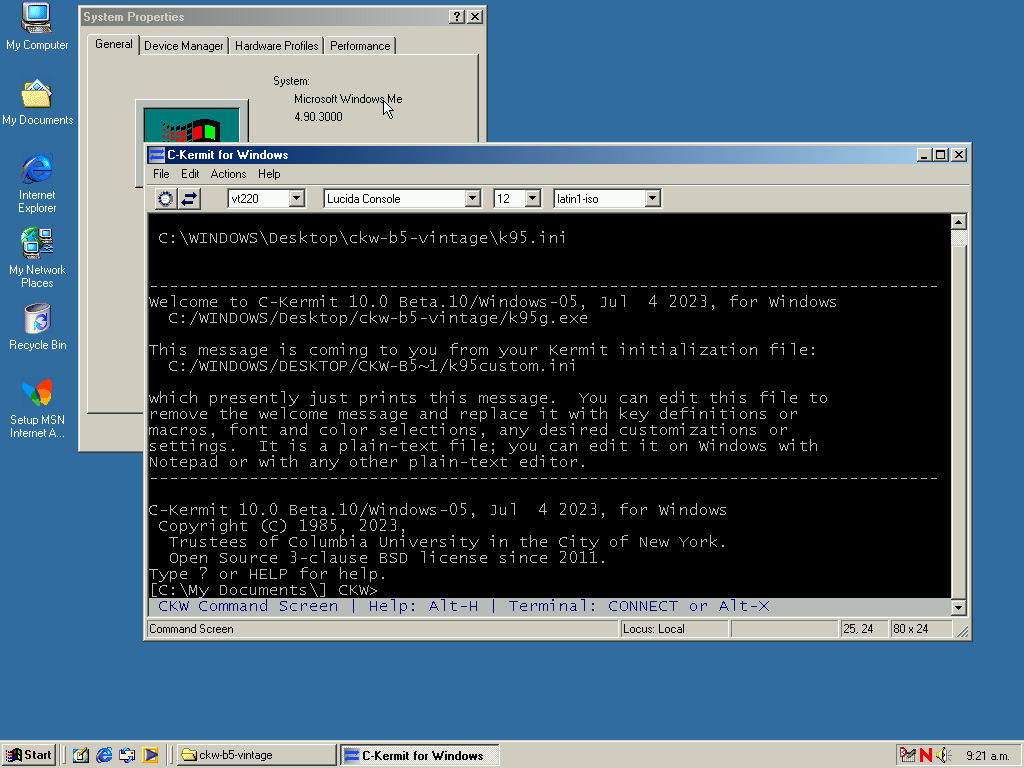Minimize the C-Kermit for Windows window

924,155
